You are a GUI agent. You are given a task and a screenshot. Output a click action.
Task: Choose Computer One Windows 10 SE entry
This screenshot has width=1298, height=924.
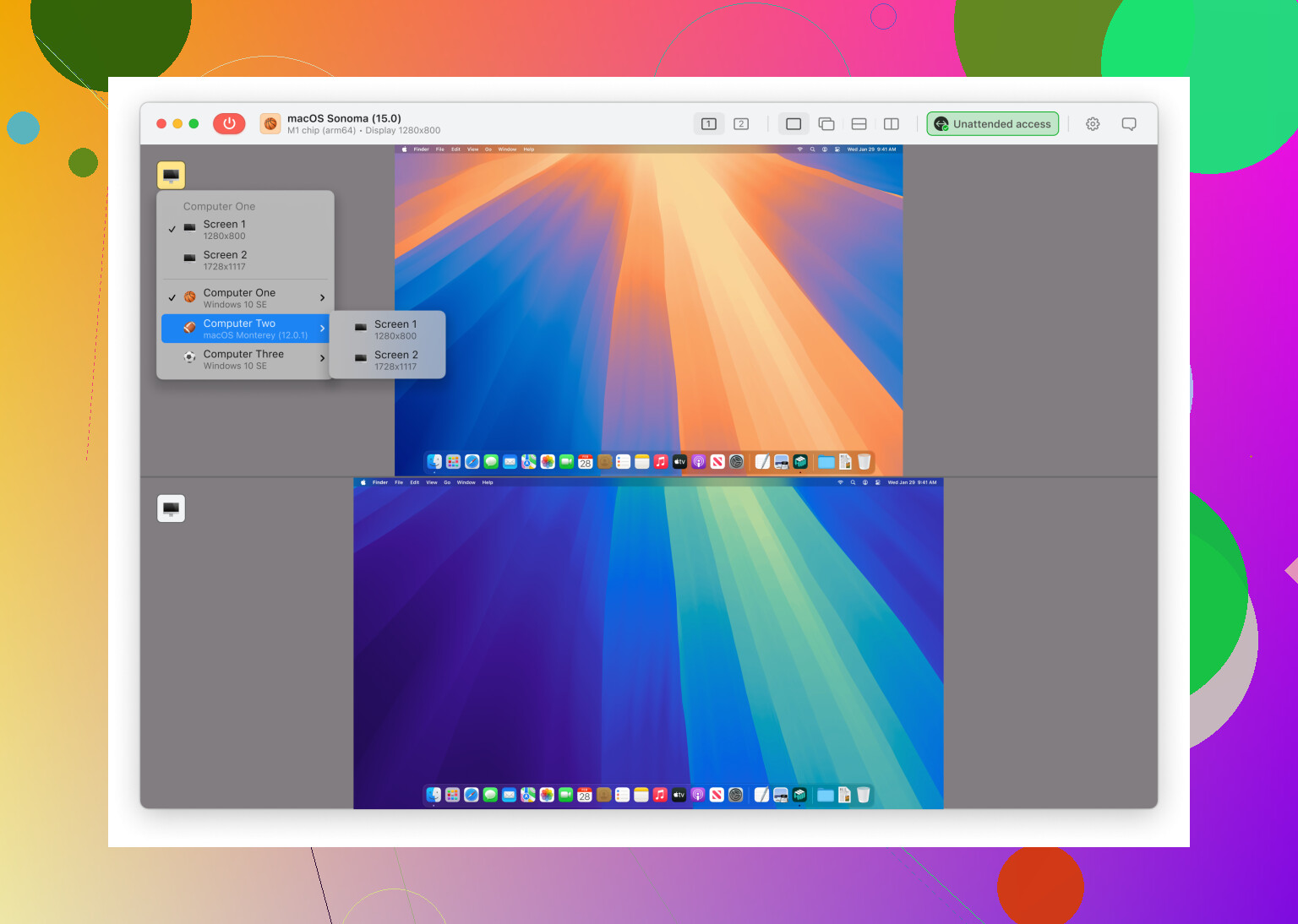click(x=244, y=298)
